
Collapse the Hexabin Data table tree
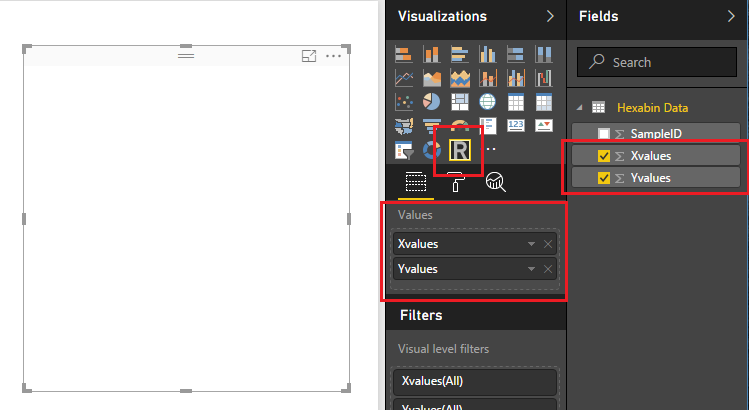579,108
